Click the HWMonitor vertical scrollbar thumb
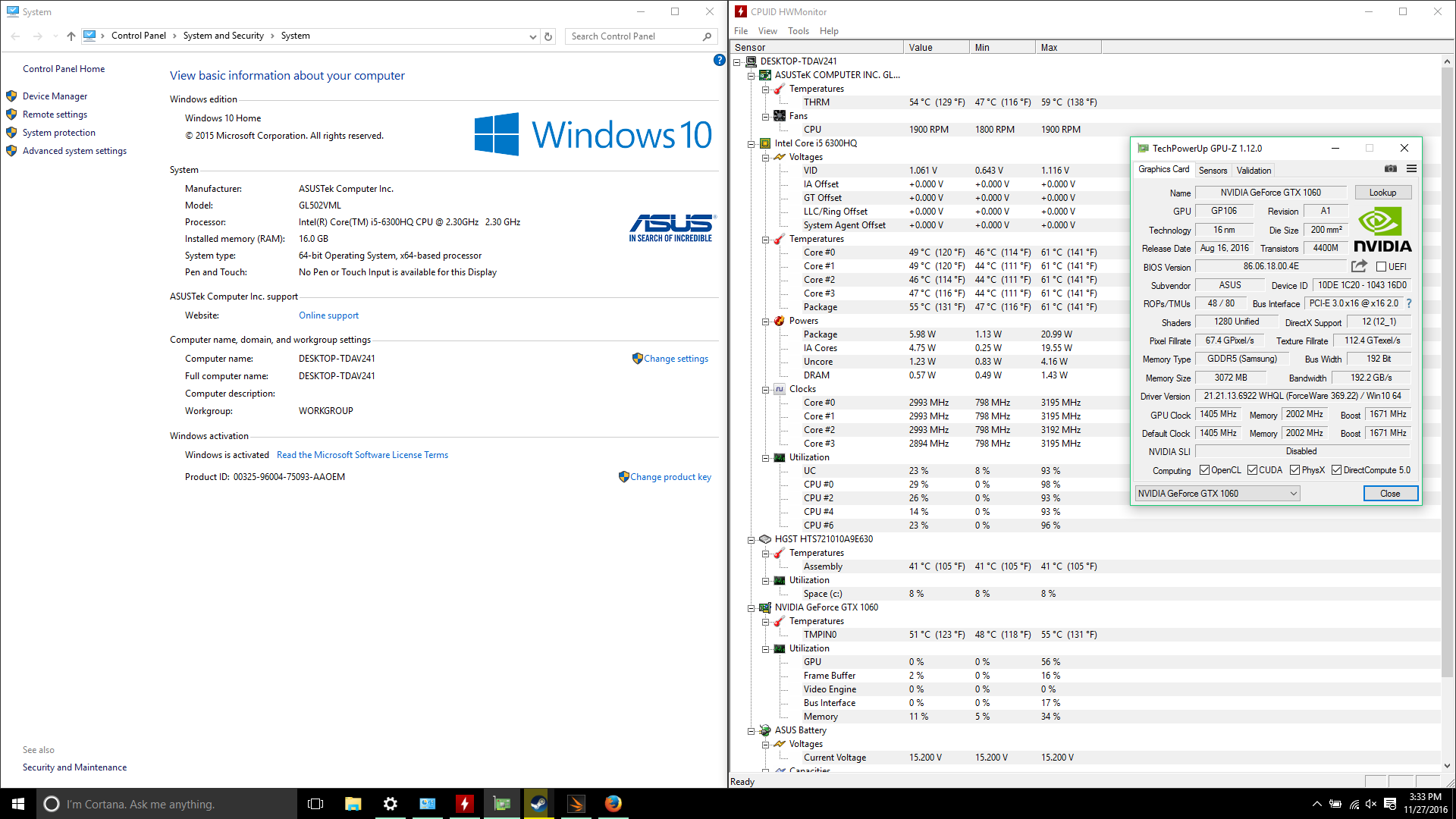1456x819 pixels. tap(1447, 372)
